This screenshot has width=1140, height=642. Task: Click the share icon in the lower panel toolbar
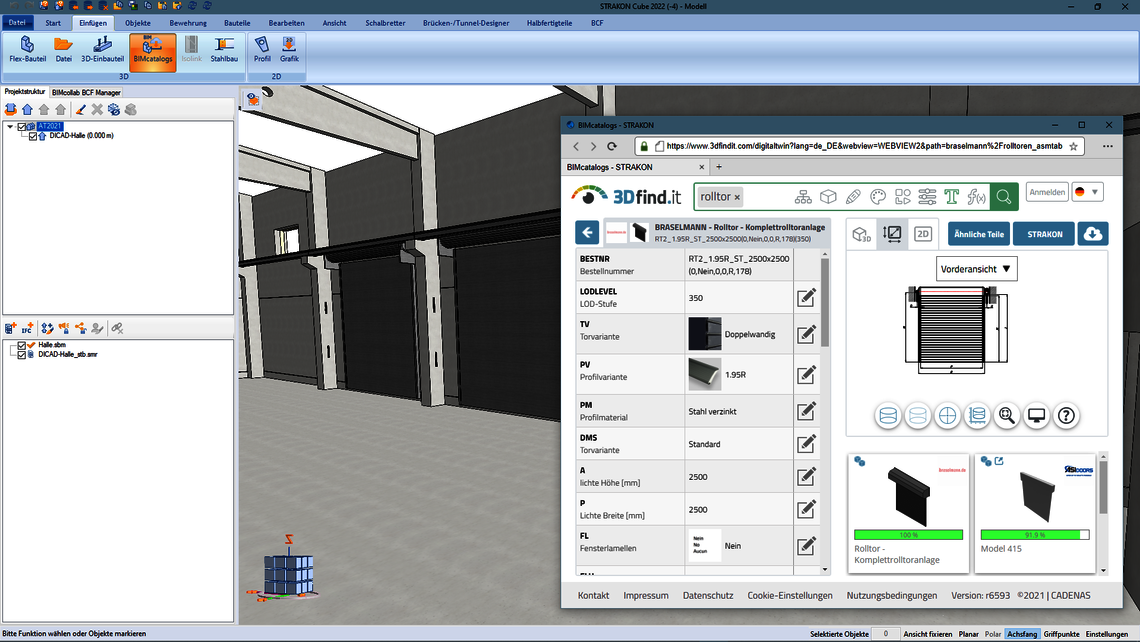coord(81,329)
